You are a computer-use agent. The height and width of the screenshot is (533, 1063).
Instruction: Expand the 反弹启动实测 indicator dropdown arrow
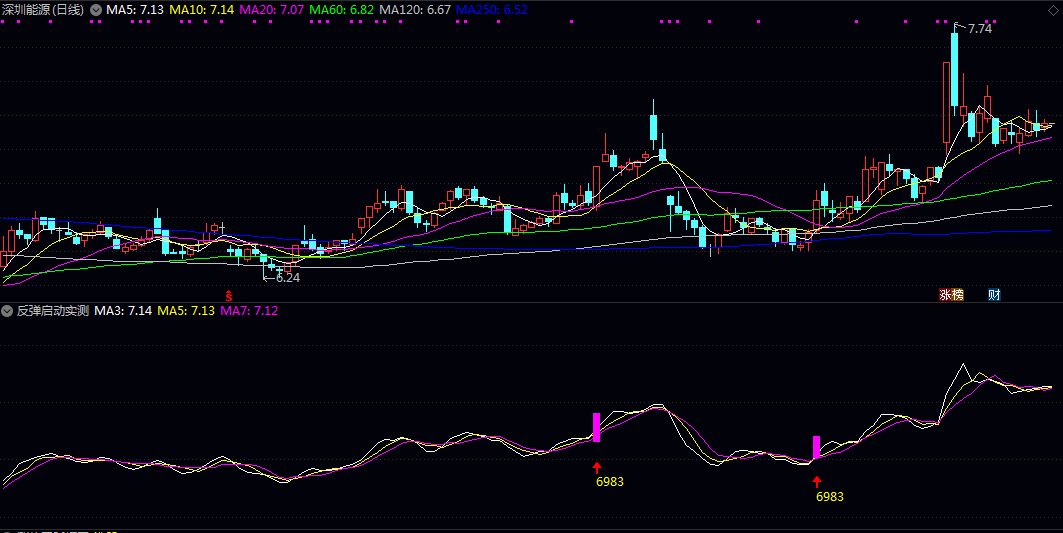click(x=8, y=311)
